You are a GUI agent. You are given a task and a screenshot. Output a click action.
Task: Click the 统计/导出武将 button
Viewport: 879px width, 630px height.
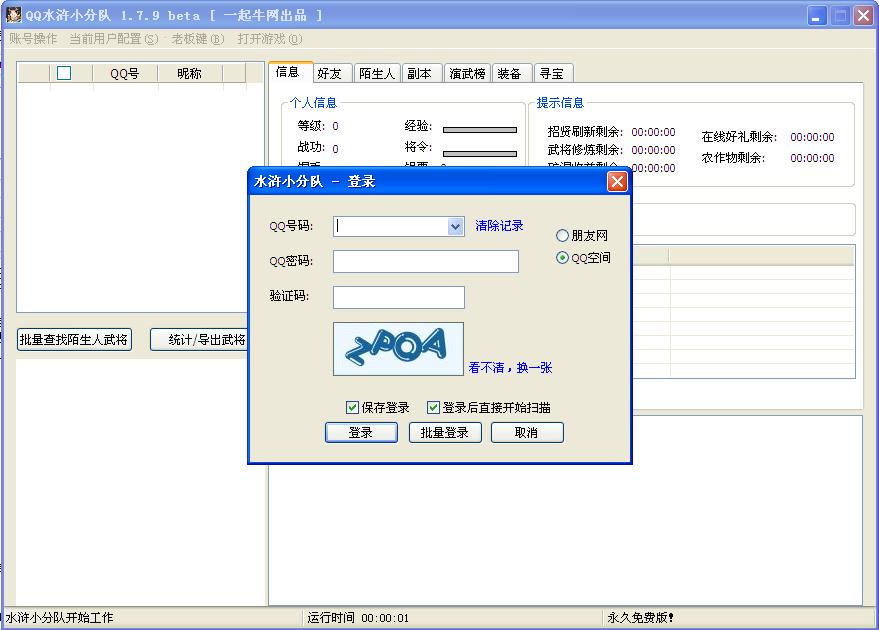pyautogui.click(x=200, y=340)
